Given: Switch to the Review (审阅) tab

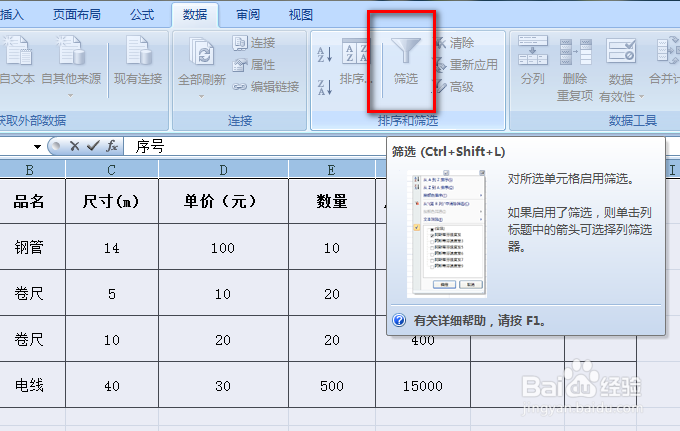Looking at the screenshot, I should (x=248, y=15).
